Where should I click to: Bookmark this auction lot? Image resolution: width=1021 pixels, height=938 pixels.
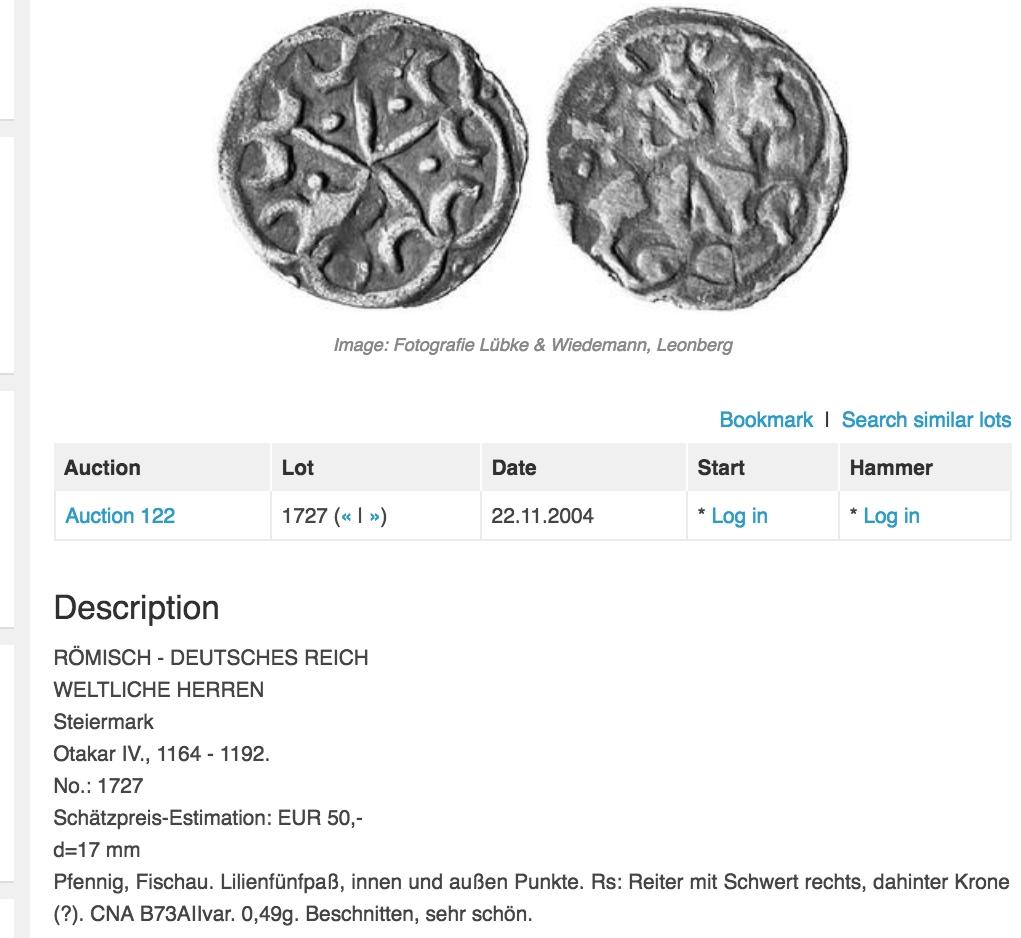[x=766, y=420]
